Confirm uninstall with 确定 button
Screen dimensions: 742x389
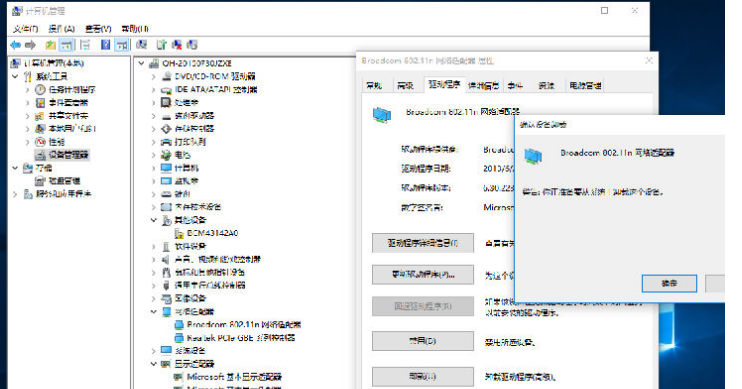669,283
